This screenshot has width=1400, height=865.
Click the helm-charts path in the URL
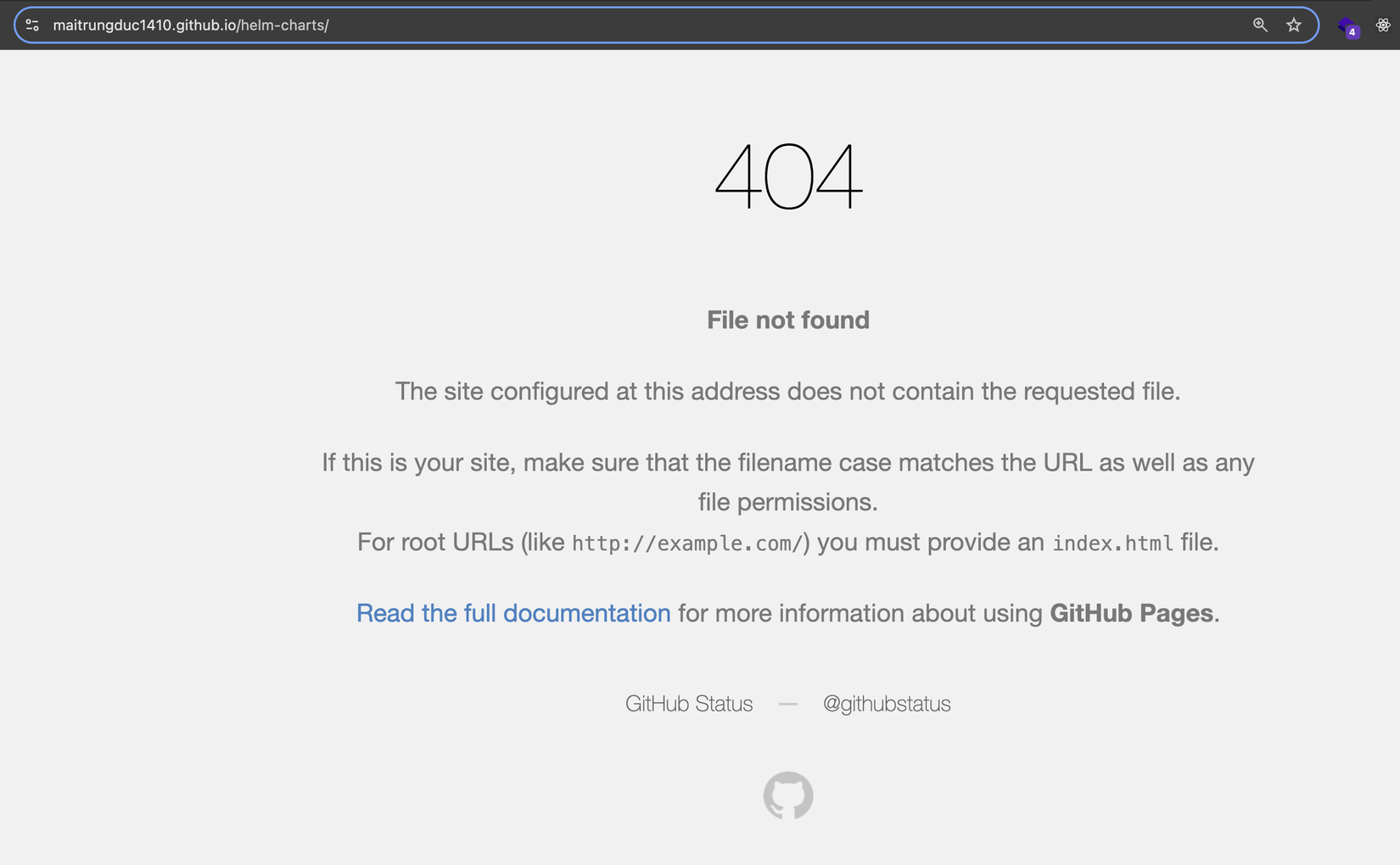pos(283,25)
